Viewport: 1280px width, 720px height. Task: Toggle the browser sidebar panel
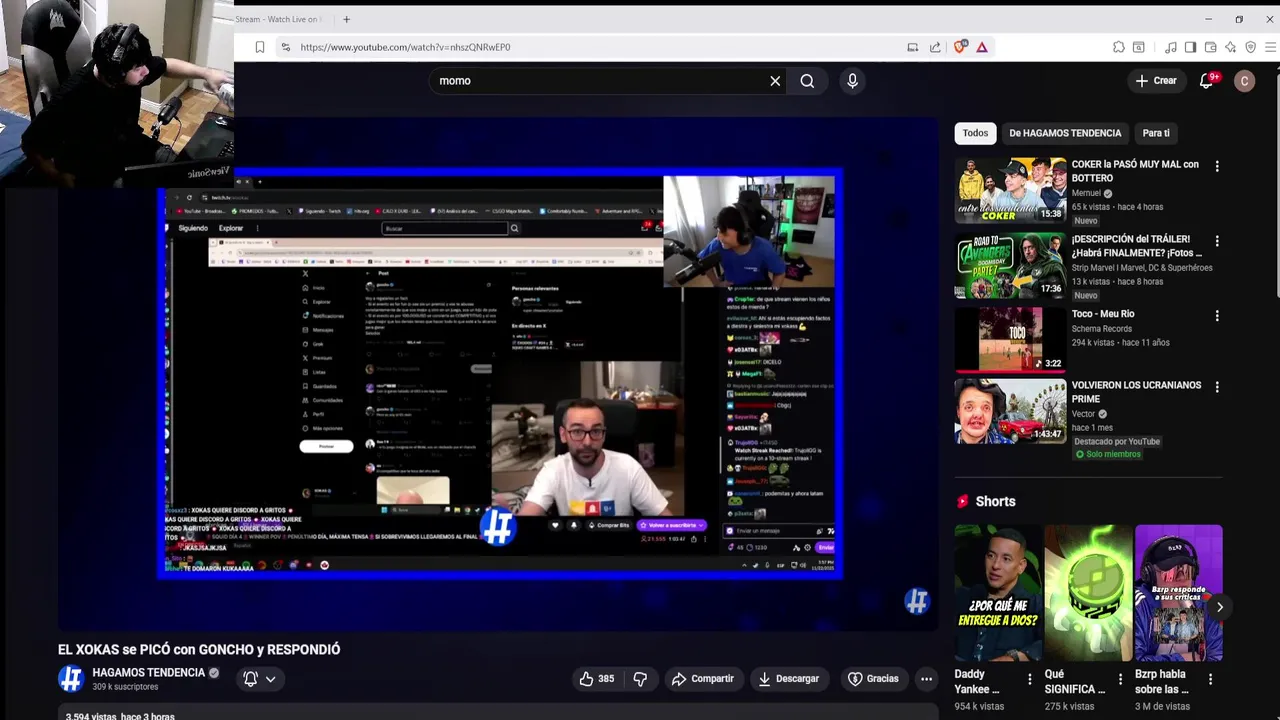pyautogui.click(x=1190, y=47)
